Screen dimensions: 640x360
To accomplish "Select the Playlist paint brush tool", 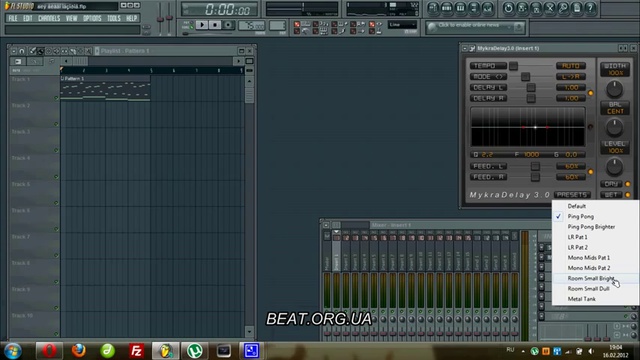I will pos(40,51).
